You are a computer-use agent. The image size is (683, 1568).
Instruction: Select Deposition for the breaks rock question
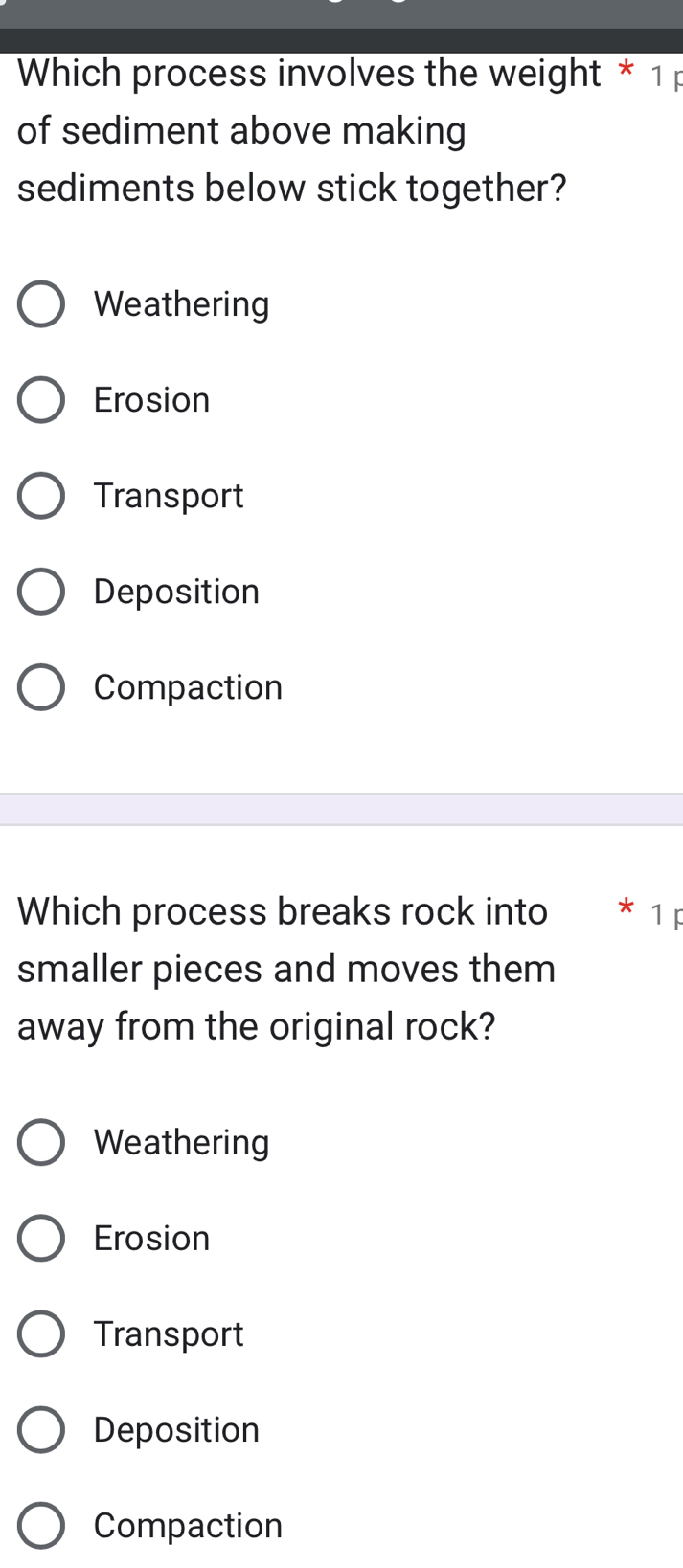pos(41,1430)
